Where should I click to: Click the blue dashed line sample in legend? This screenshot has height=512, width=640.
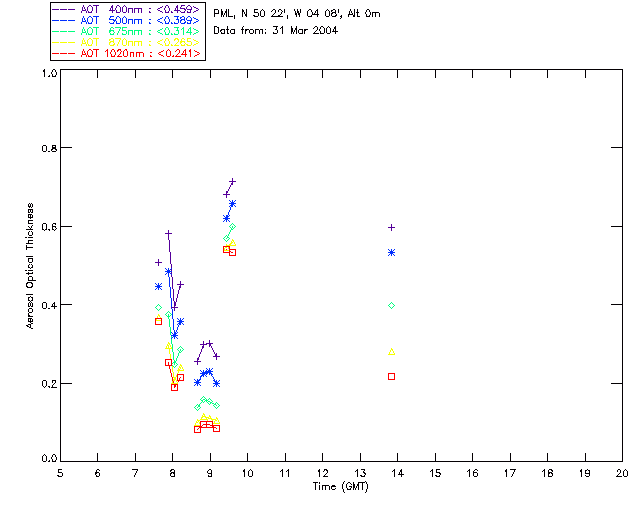64,20
